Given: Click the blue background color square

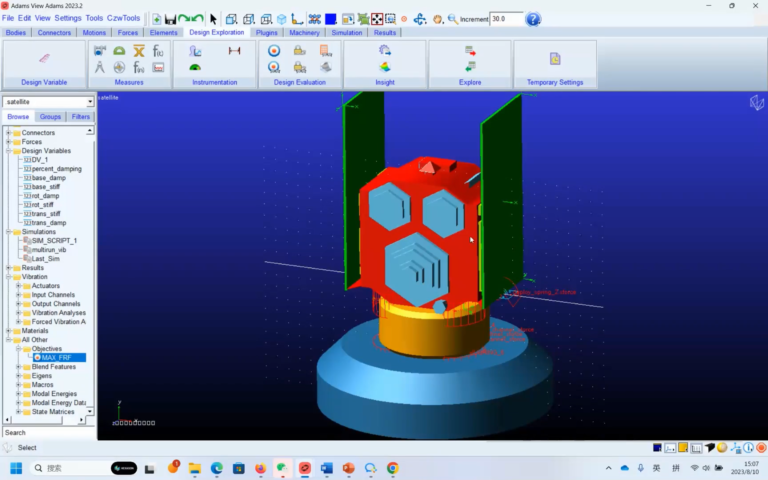Looking at the screenshot, I should tap(331, 19).
